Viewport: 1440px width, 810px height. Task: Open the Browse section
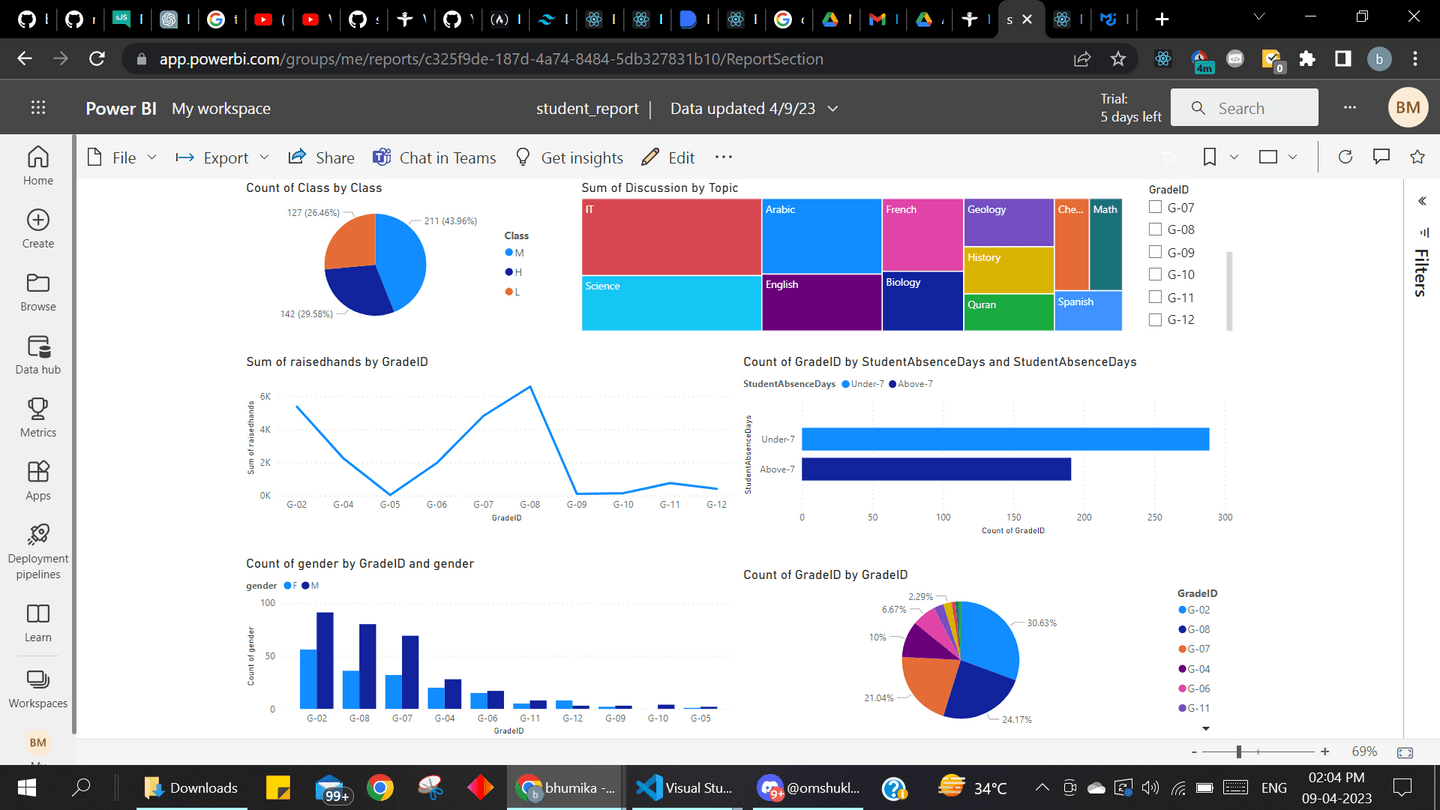pos(38,292)
